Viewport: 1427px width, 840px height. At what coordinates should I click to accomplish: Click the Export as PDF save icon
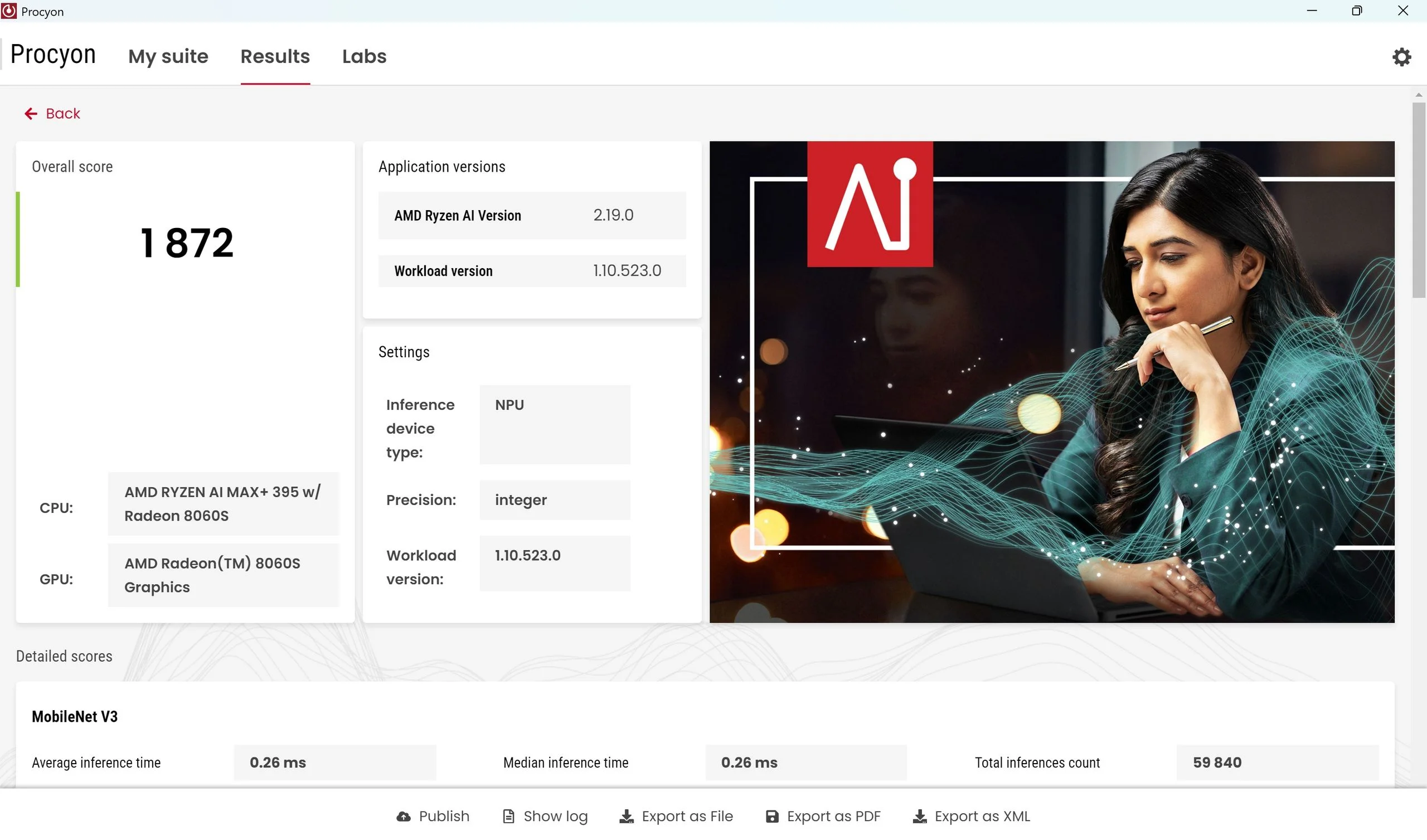click(x=772, y=816)
